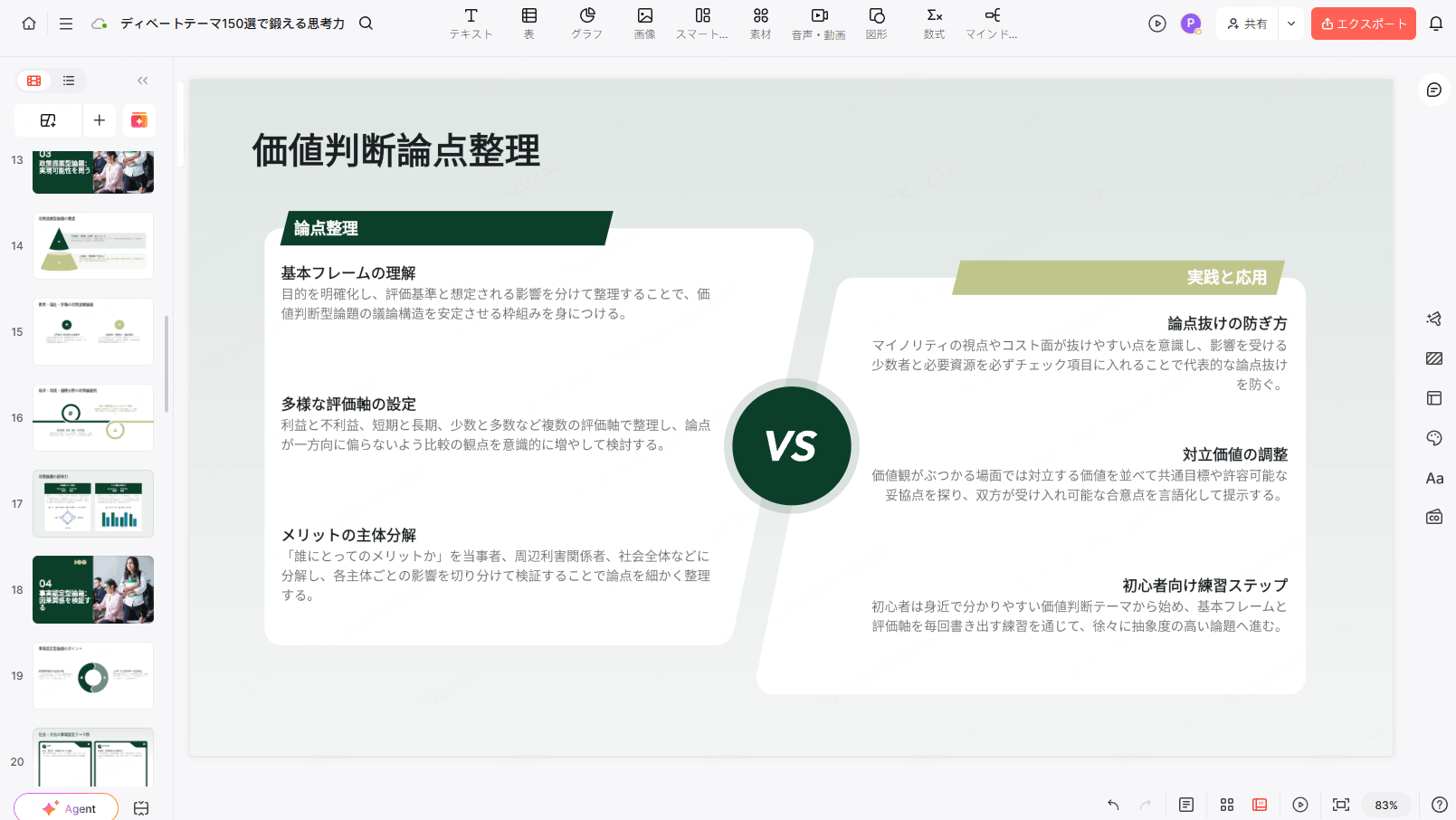Viewport: 1456px width, 820px height.
Task: Open notifications bell
Action: pos(1436,24)
